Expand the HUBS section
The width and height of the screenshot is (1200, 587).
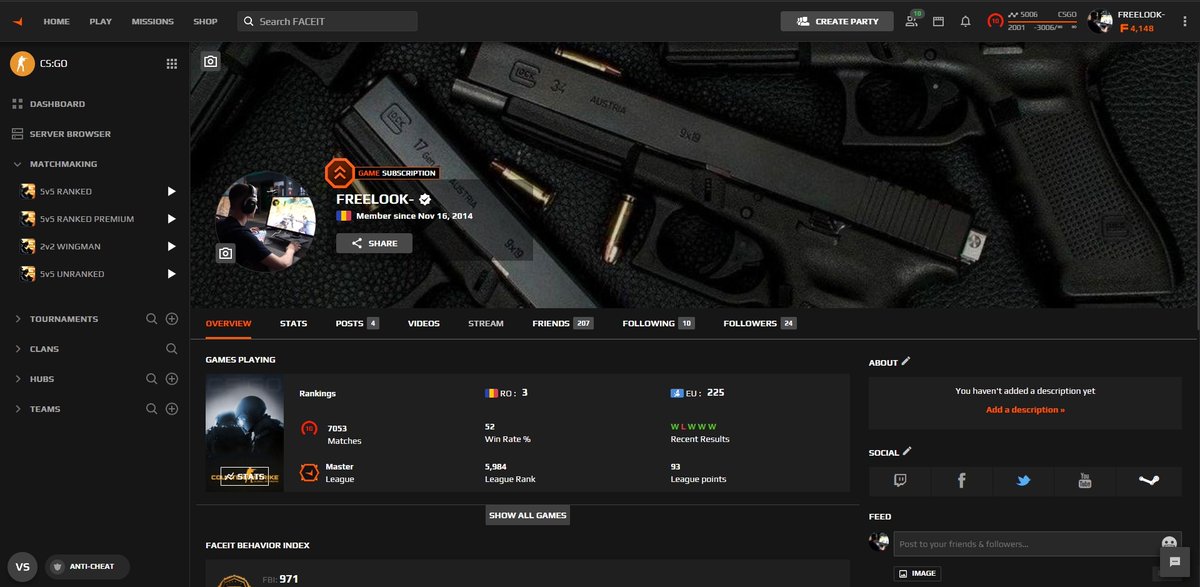(x=18, y=379)
